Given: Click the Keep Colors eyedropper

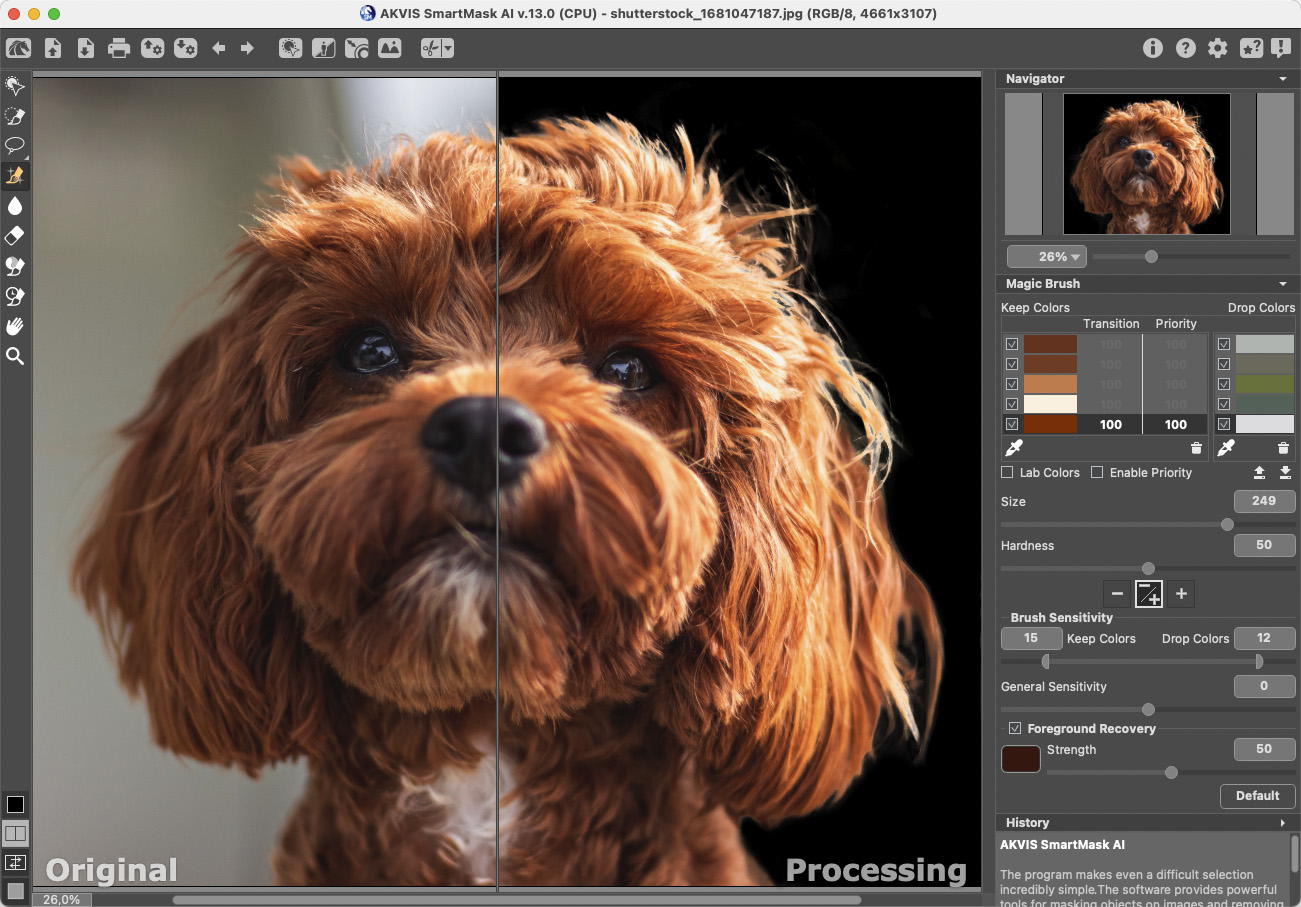Looking at the screenshot, I should (1014, 448).
